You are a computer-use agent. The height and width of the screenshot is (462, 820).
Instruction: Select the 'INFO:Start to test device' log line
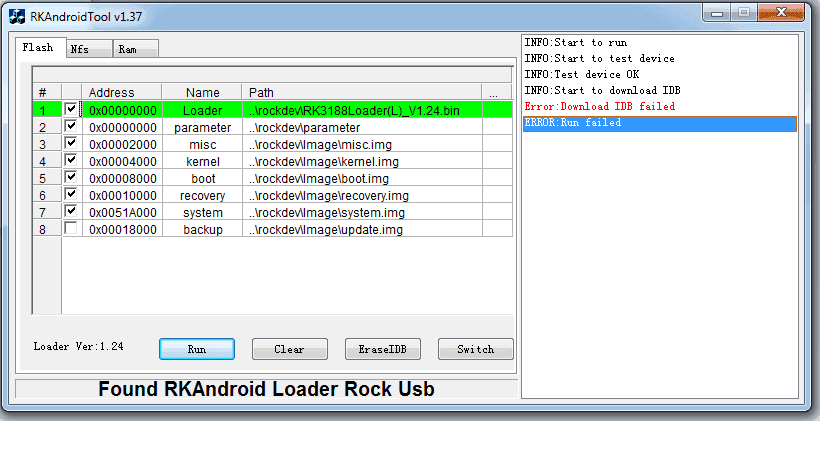(659, 59)
